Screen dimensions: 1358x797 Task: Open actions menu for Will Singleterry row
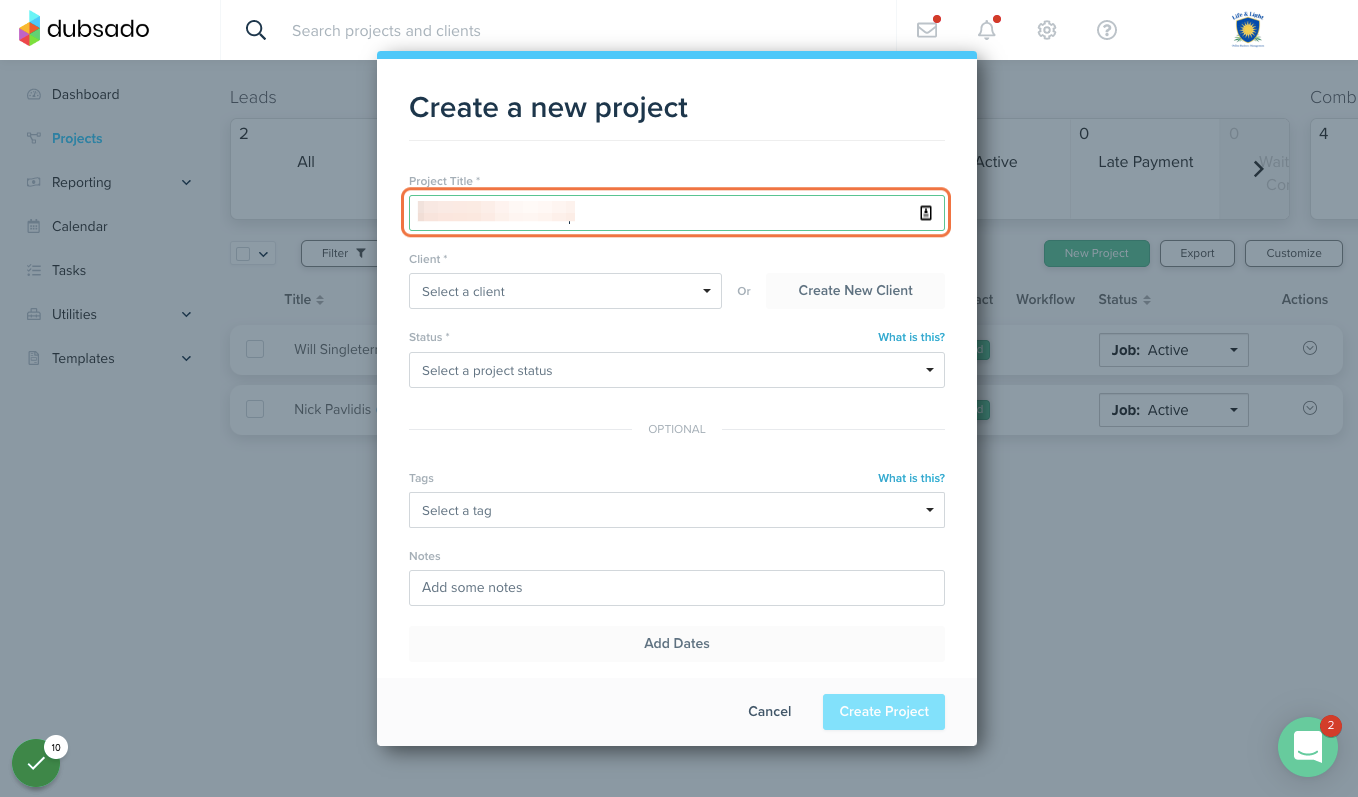[x=1310, y=348]
